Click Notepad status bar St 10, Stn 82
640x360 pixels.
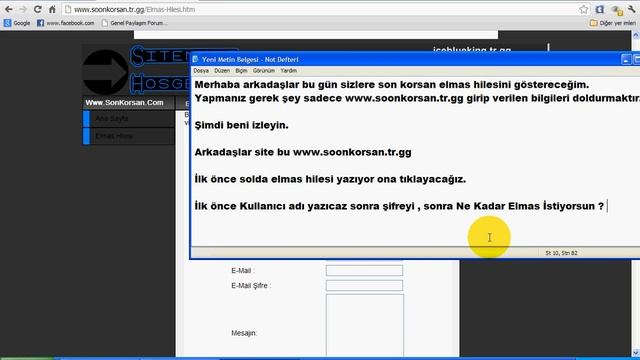tap(561, 253)
